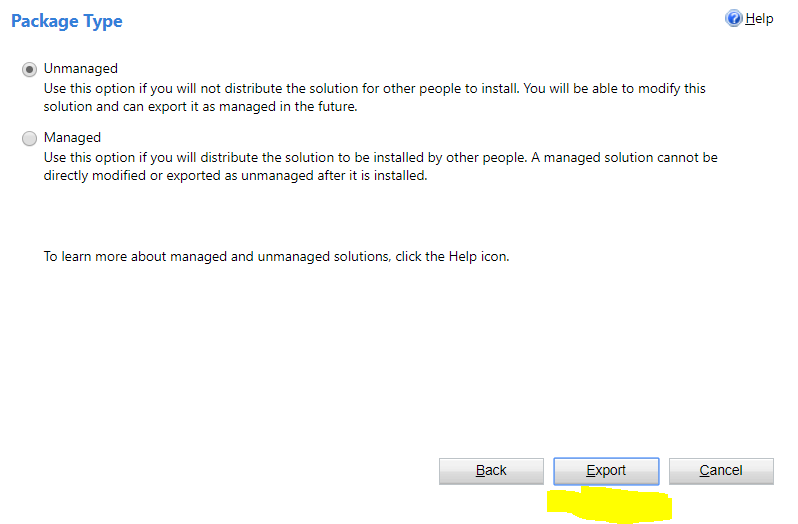The height and width of the screenshot is (524, 798).
Task: Click the 'export it as managed in the future' line
Action: click(201, 106)
